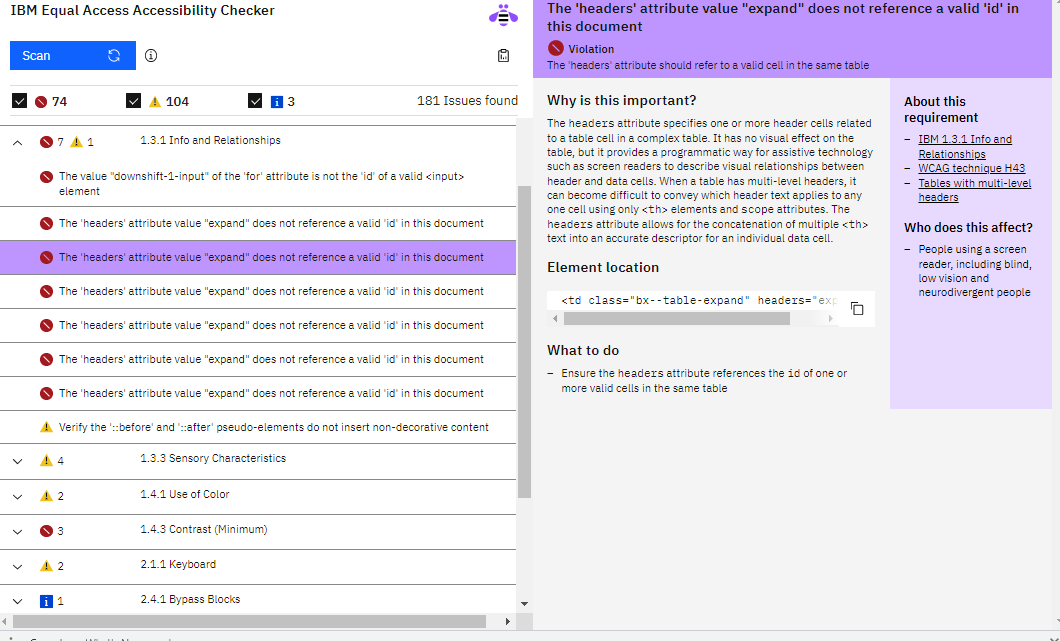The height and width of the screenshot is (641, 1060).
Task: Expand the 2.4.1 Bypass Blocks section
Action: tap(18, 601)
